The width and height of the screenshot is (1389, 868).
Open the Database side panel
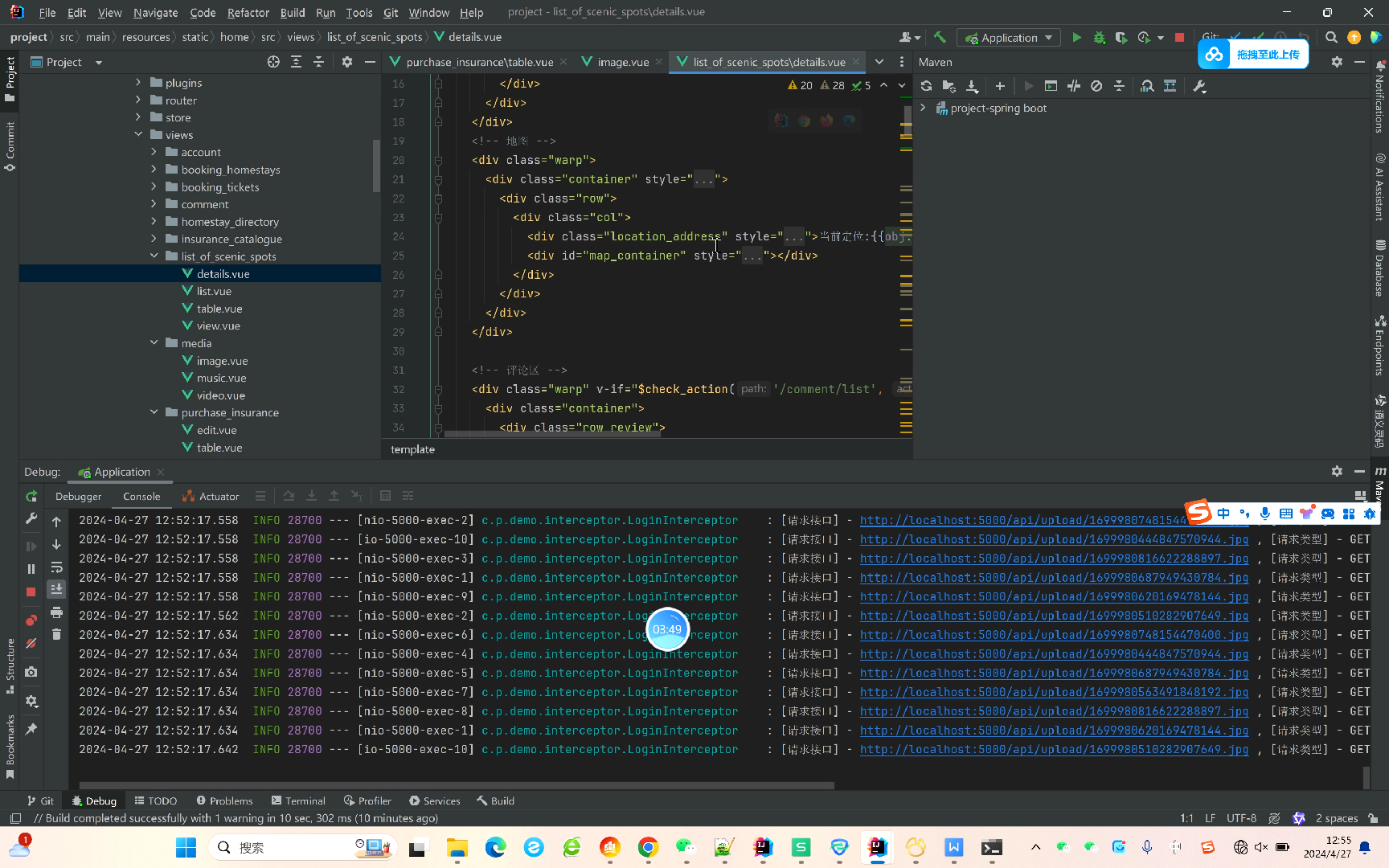point(1380,268)
